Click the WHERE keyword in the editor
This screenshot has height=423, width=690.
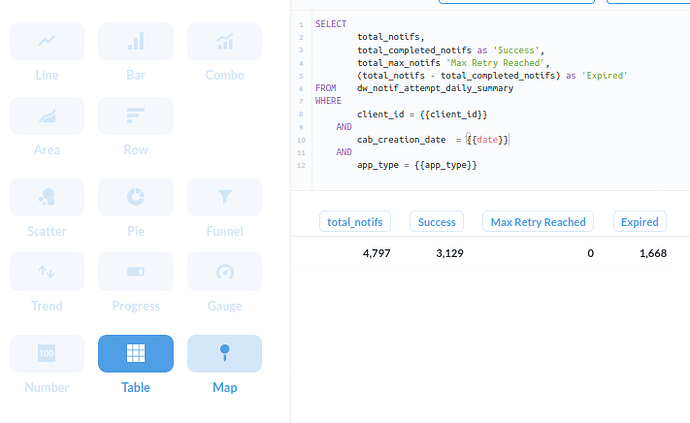[328, 101]
